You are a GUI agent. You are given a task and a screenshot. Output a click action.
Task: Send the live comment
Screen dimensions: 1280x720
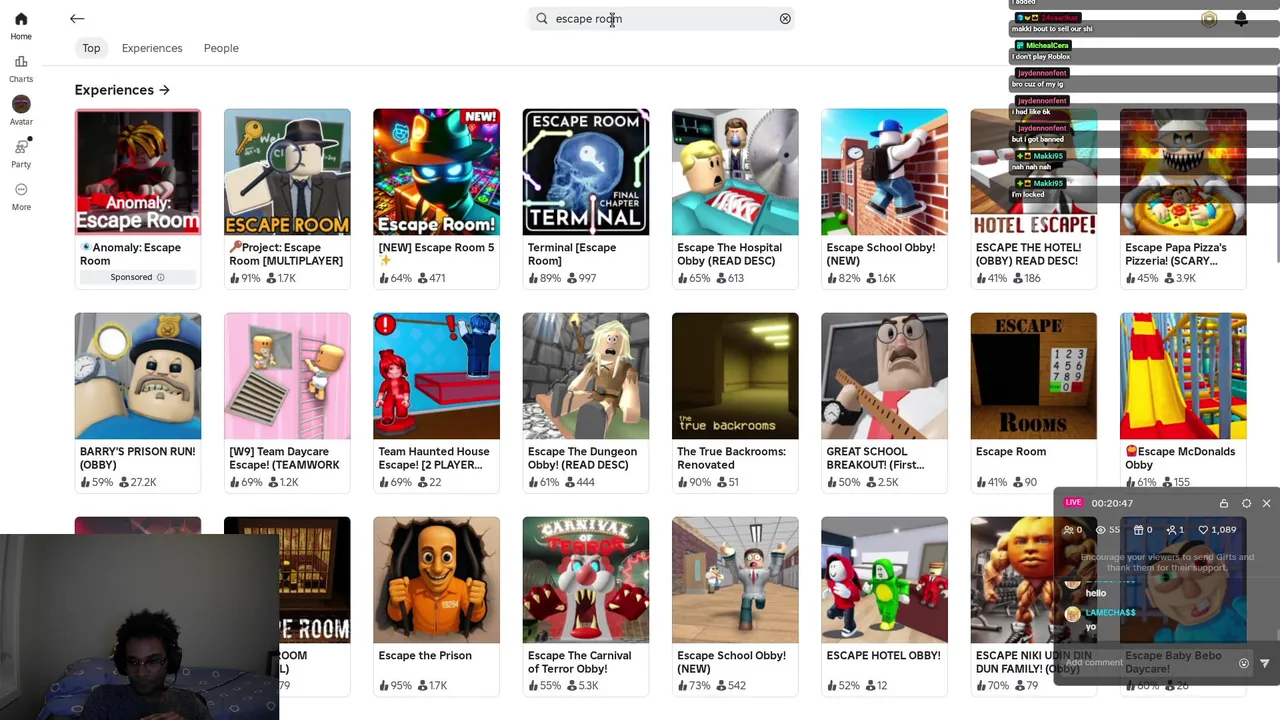(1264, 663)
